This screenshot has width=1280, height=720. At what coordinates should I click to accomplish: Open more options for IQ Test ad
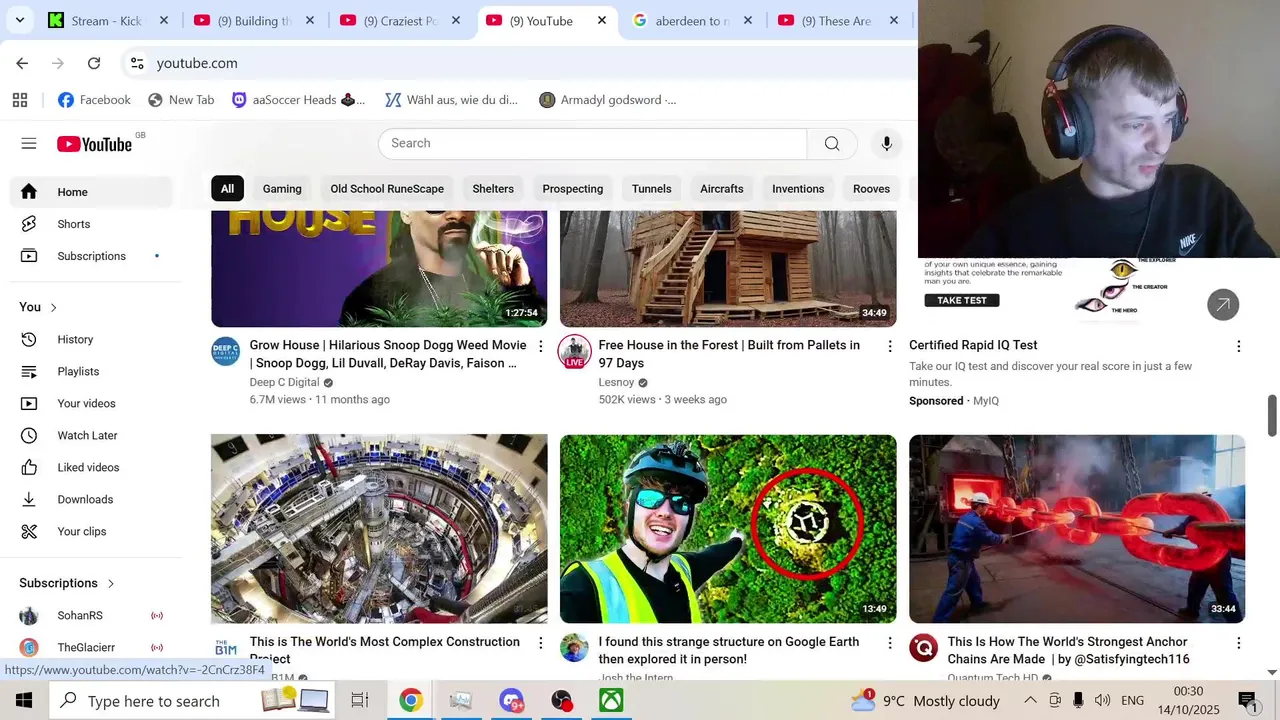click(x=1239, y=346)
